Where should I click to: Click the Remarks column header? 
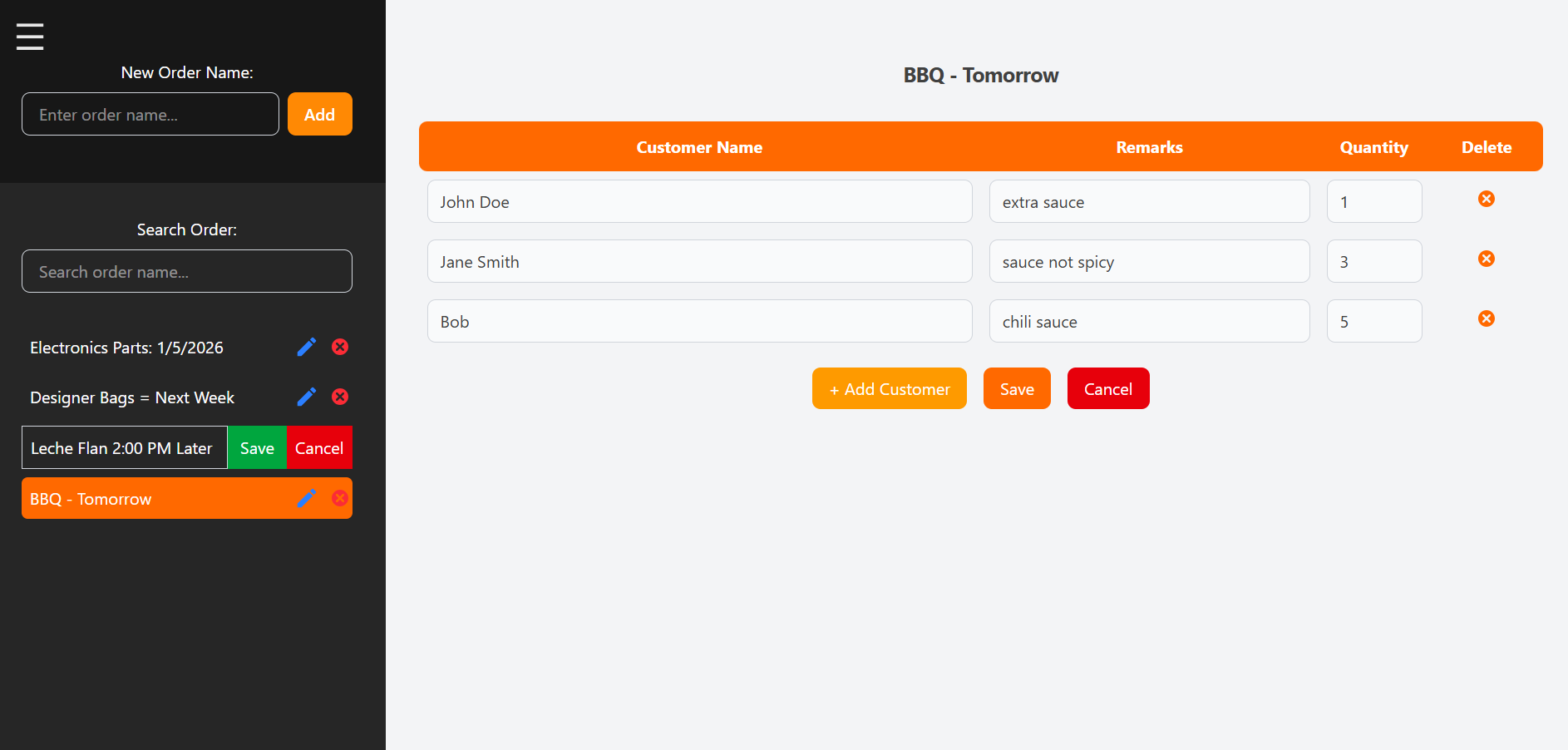1149,147
